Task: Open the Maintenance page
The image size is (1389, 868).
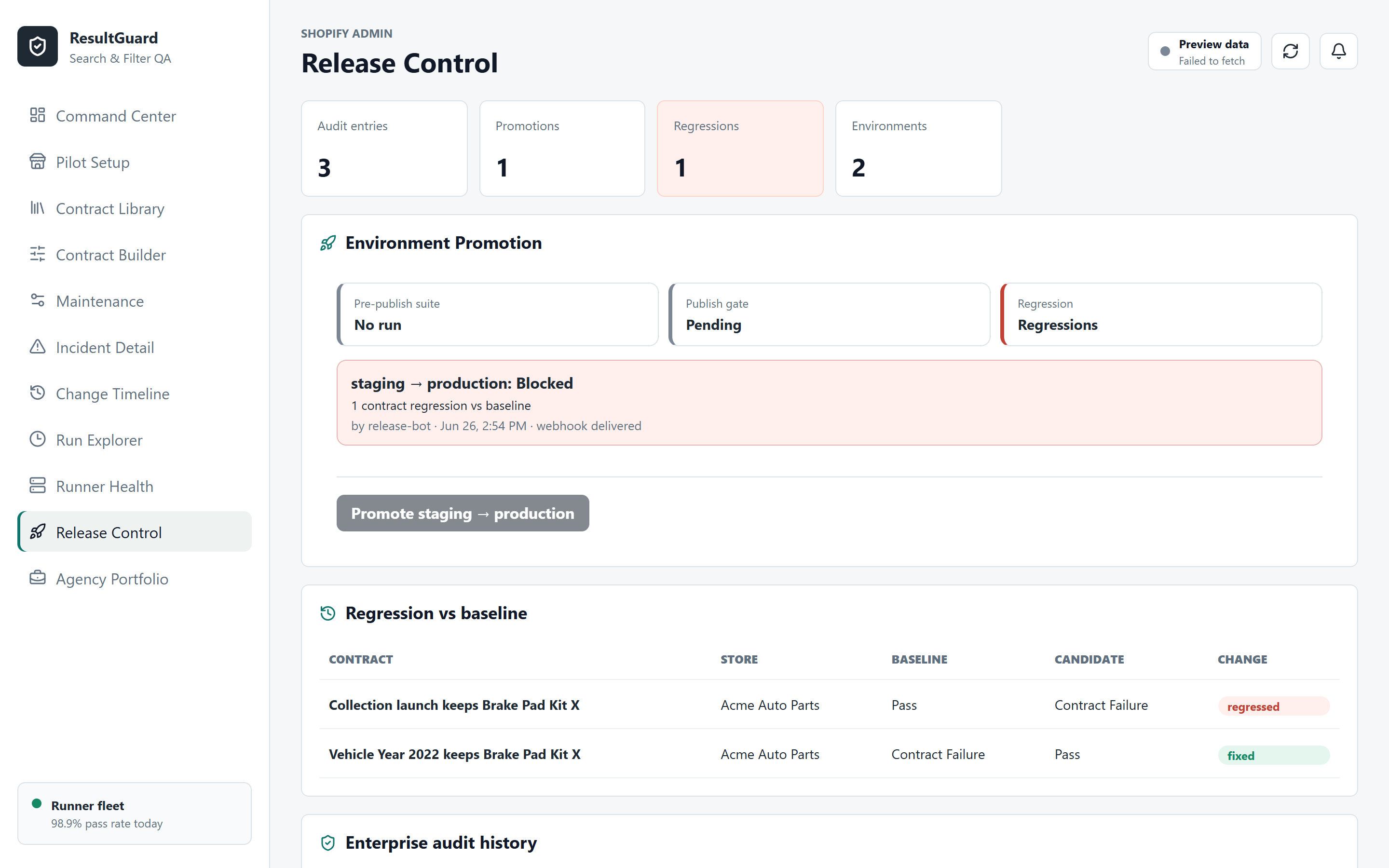Action: coord(135,301)
